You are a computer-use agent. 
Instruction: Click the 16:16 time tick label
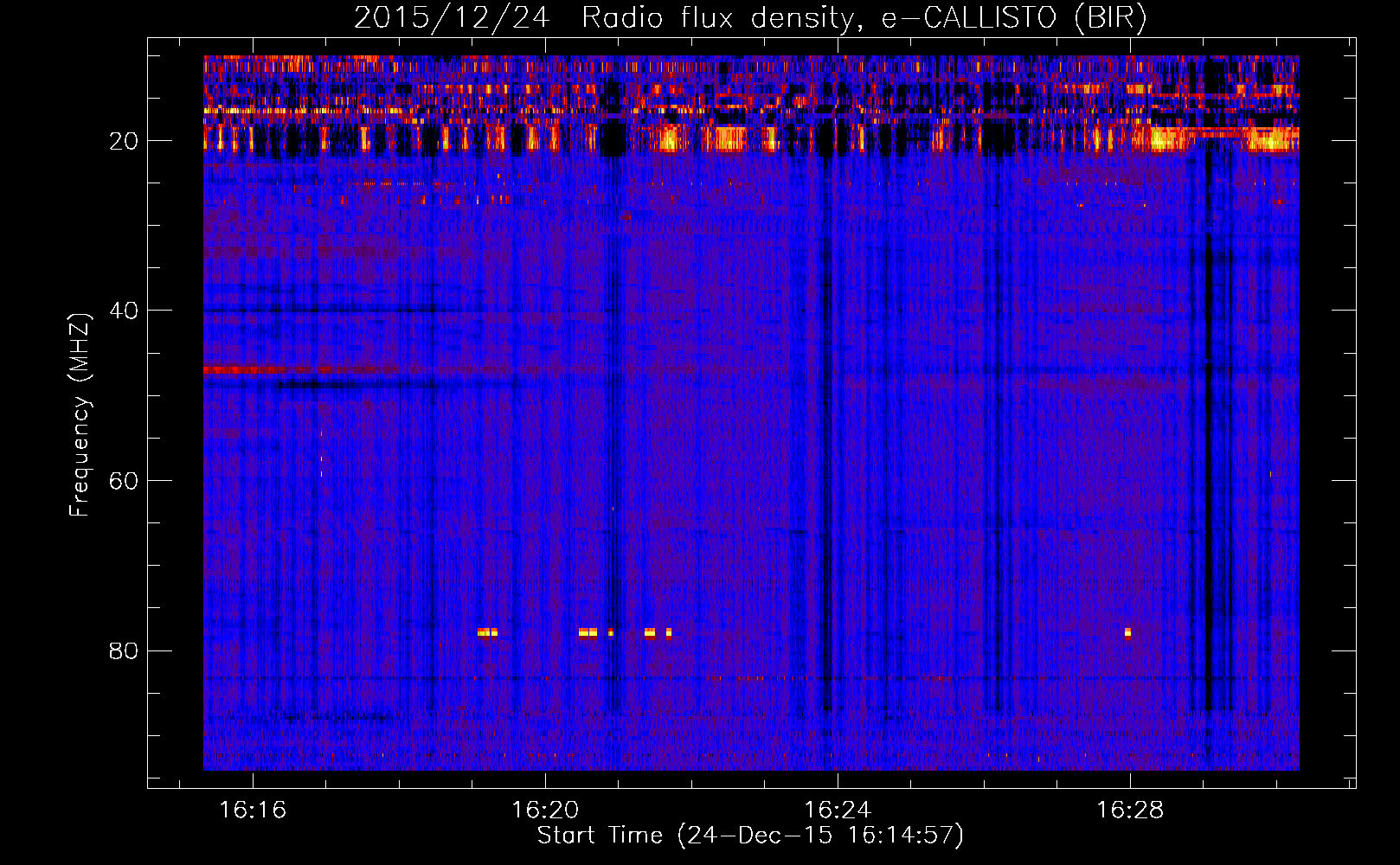point(253,810)
